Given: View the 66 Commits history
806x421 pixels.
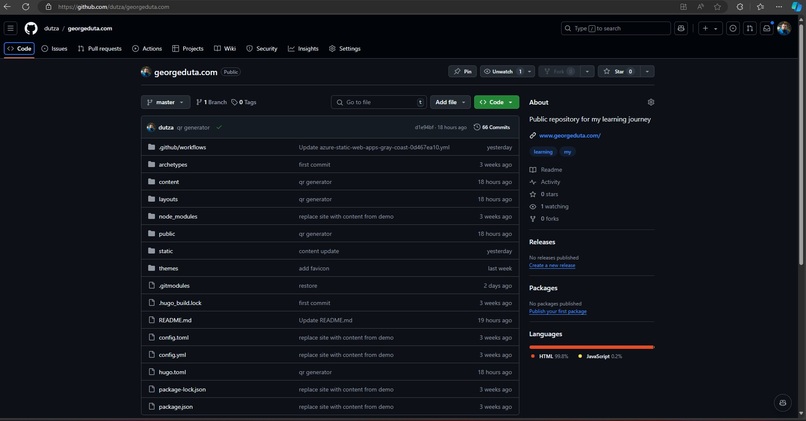Looking at the screenshot, I should point(492,127).
